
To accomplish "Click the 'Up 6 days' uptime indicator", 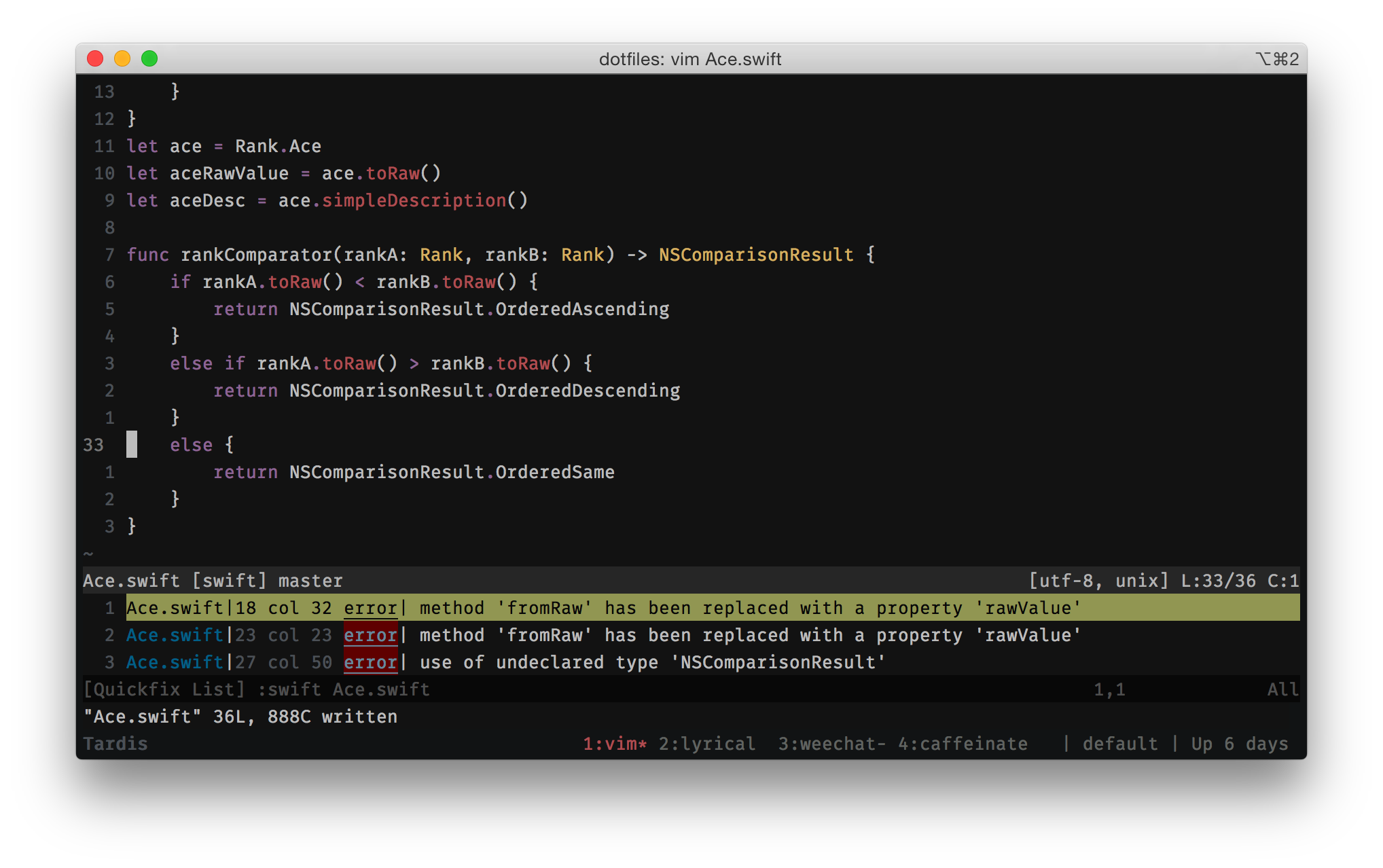I will pyautogui.click(x=1239, y=744).
